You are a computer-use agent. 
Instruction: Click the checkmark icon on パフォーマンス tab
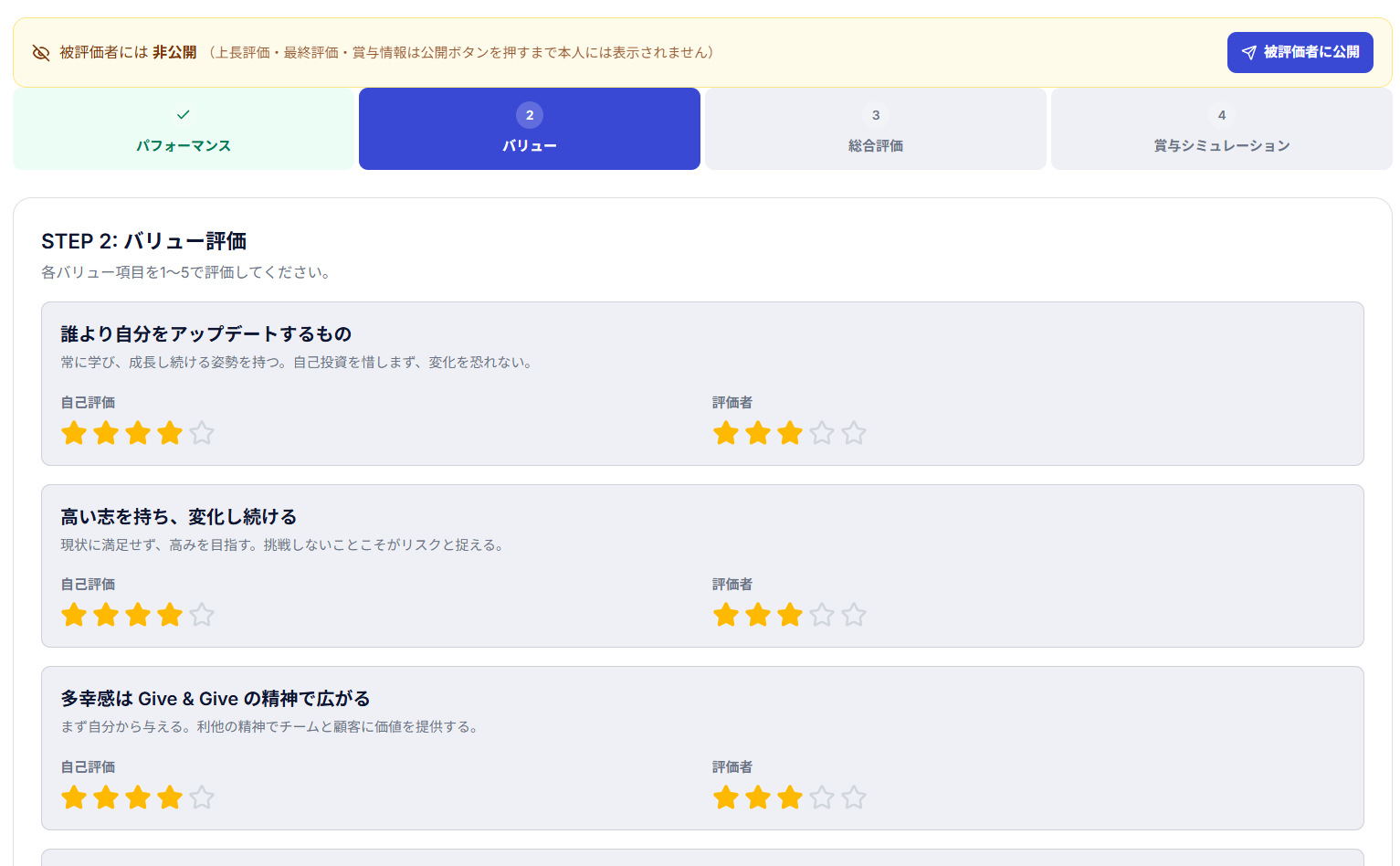pos(184,115)
